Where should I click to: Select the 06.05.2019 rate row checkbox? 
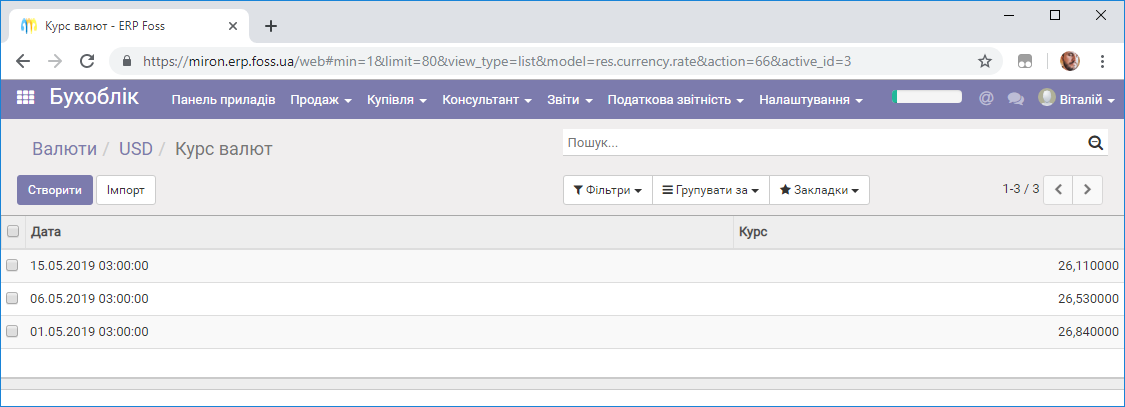(12, 298)
